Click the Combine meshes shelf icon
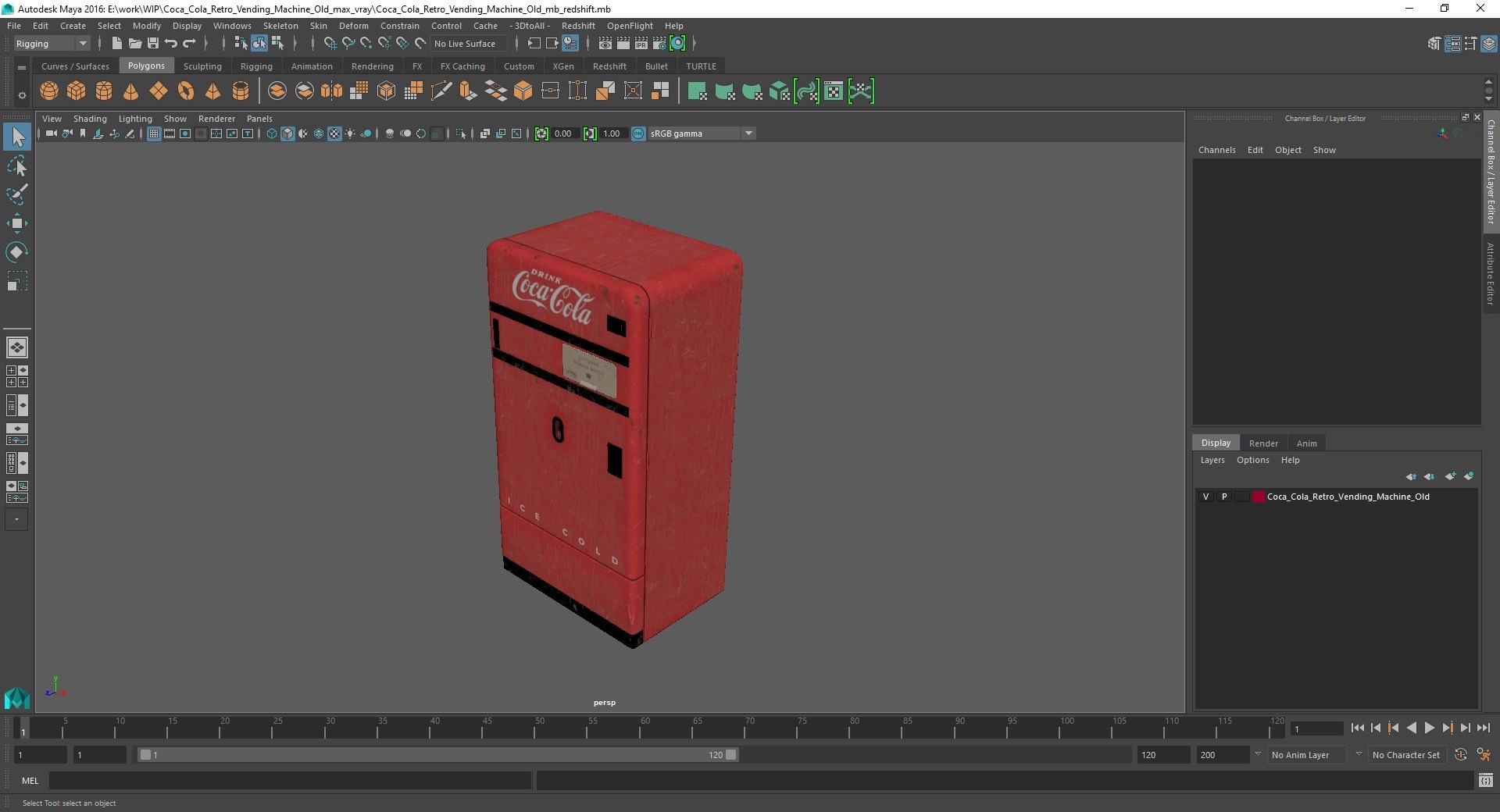1500x812 pixels. click(x=277, y=91)
